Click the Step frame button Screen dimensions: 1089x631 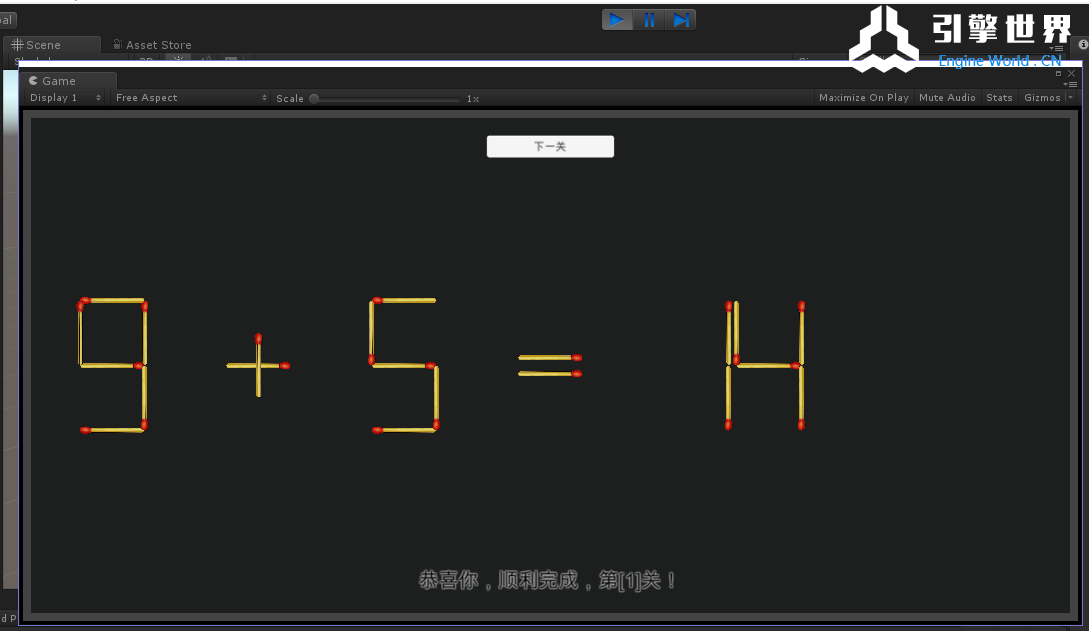coord(681,20)
